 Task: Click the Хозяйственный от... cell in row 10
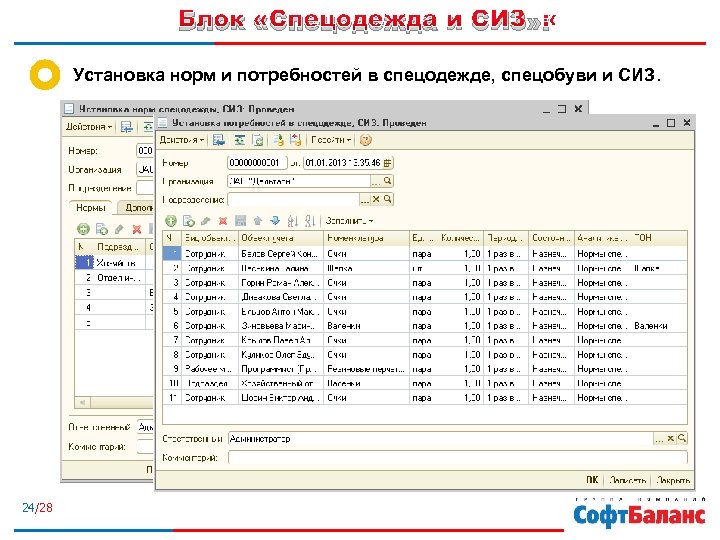281,383
